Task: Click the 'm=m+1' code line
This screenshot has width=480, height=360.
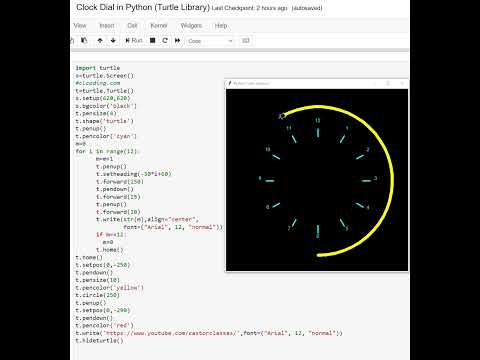Action: click(x=104, y=159)
